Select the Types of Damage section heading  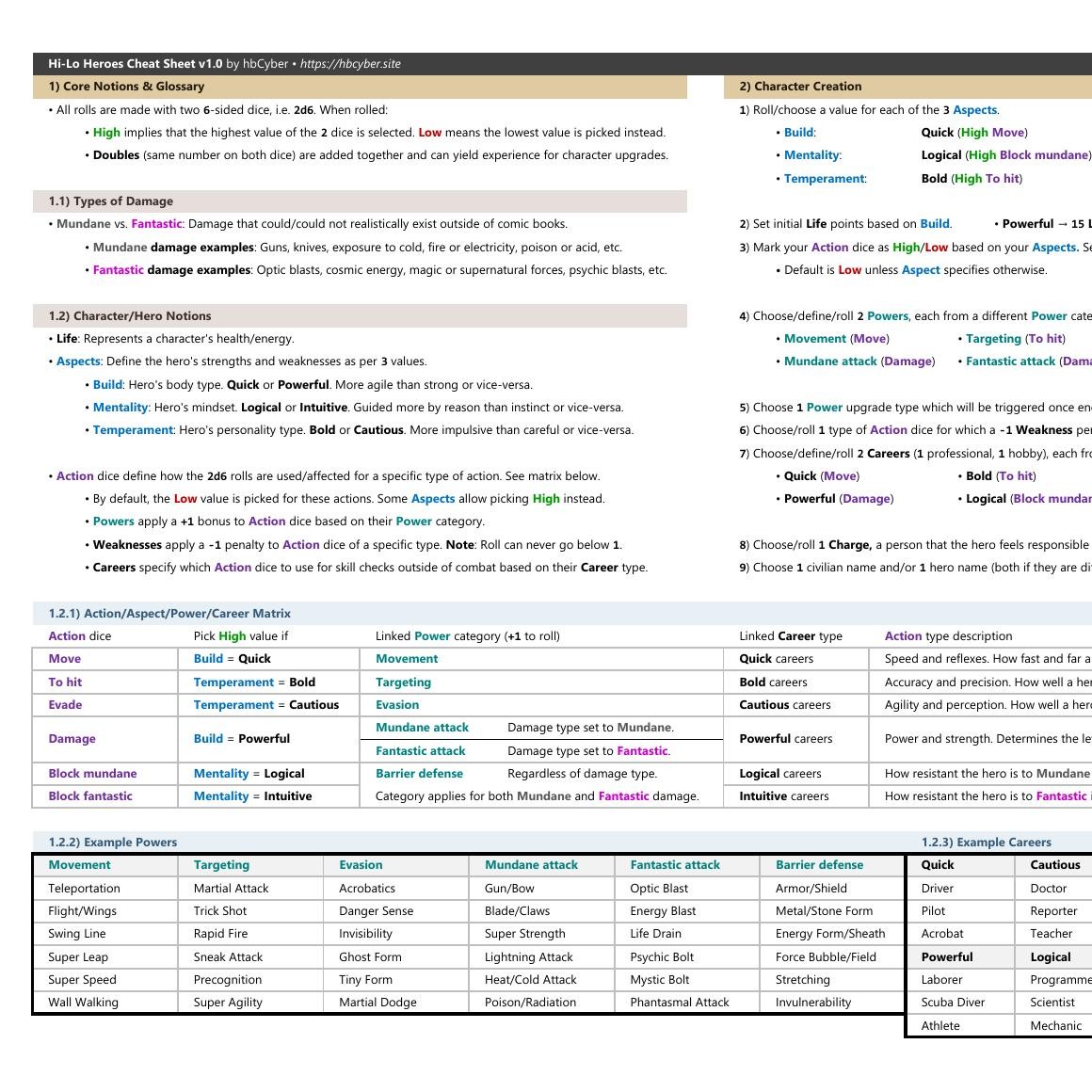110,201
